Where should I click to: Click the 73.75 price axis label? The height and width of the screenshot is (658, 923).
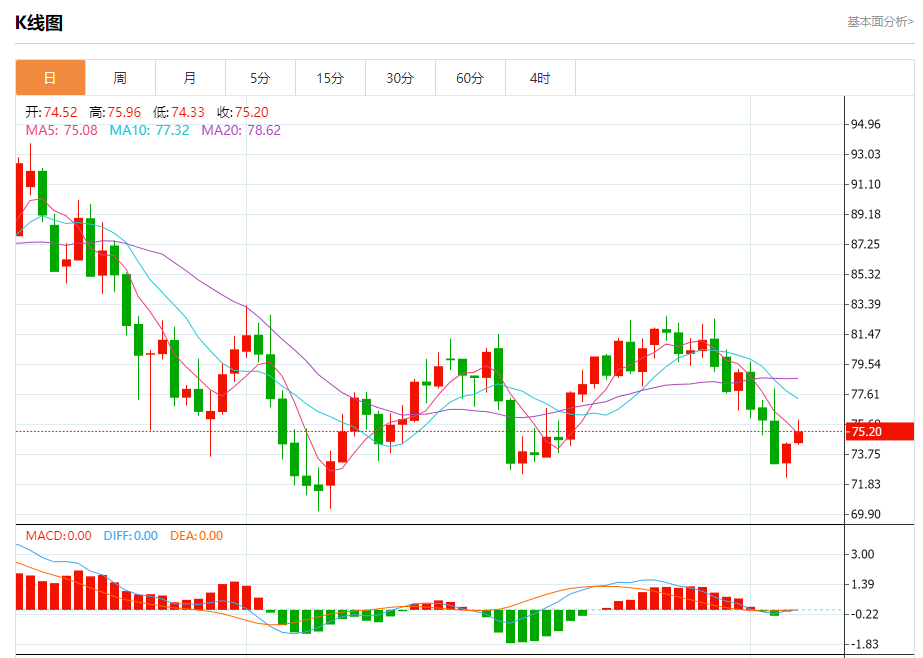866,454
